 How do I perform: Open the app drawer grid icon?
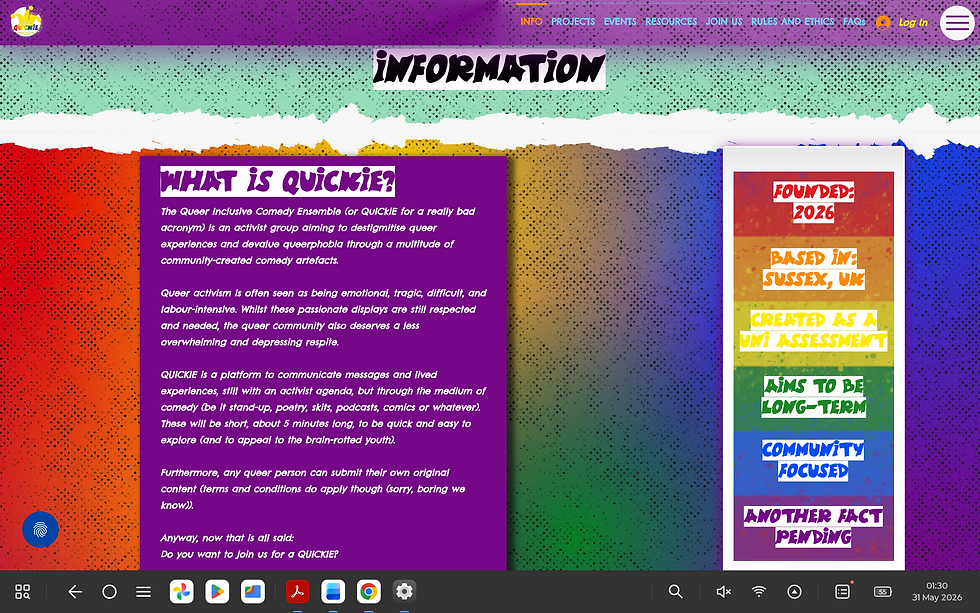(22, 592)
